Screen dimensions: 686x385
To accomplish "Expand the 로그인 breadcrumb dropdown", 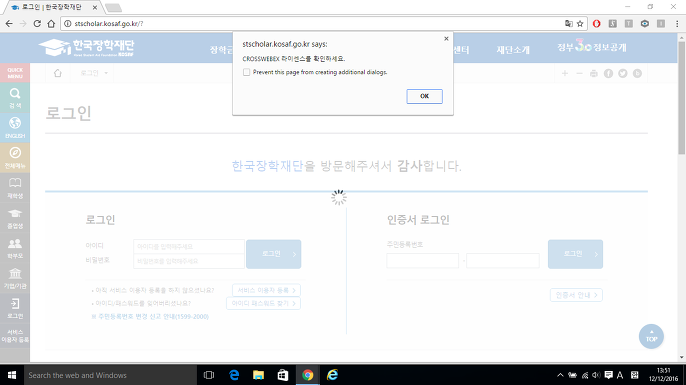I will click(x=94, y=73).
